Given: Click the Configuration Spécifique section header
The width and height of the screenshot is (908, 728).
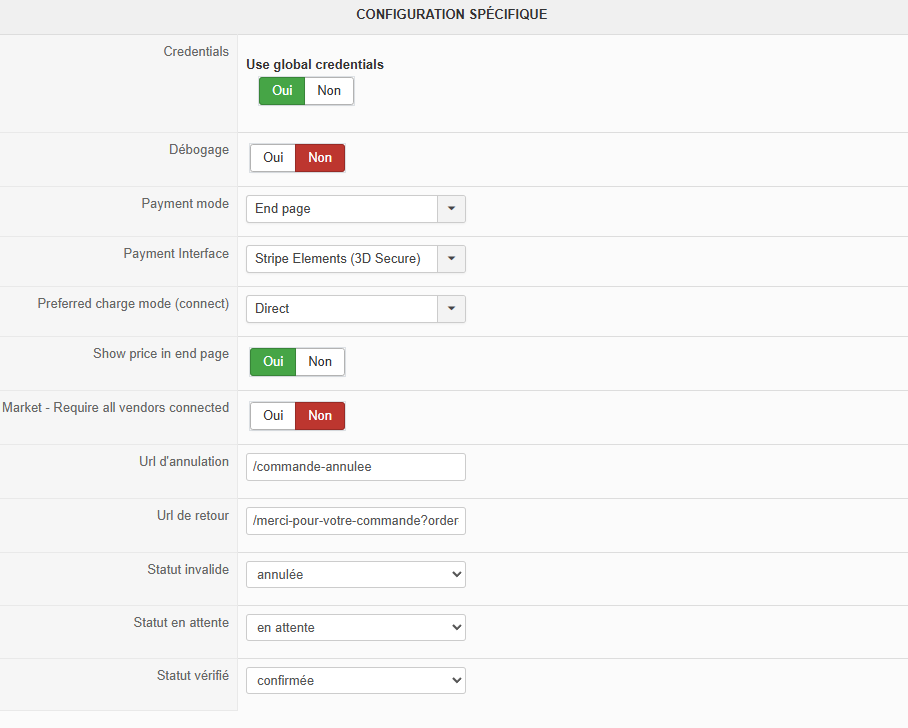Looking at the screenshot, I should click(452, 15).
